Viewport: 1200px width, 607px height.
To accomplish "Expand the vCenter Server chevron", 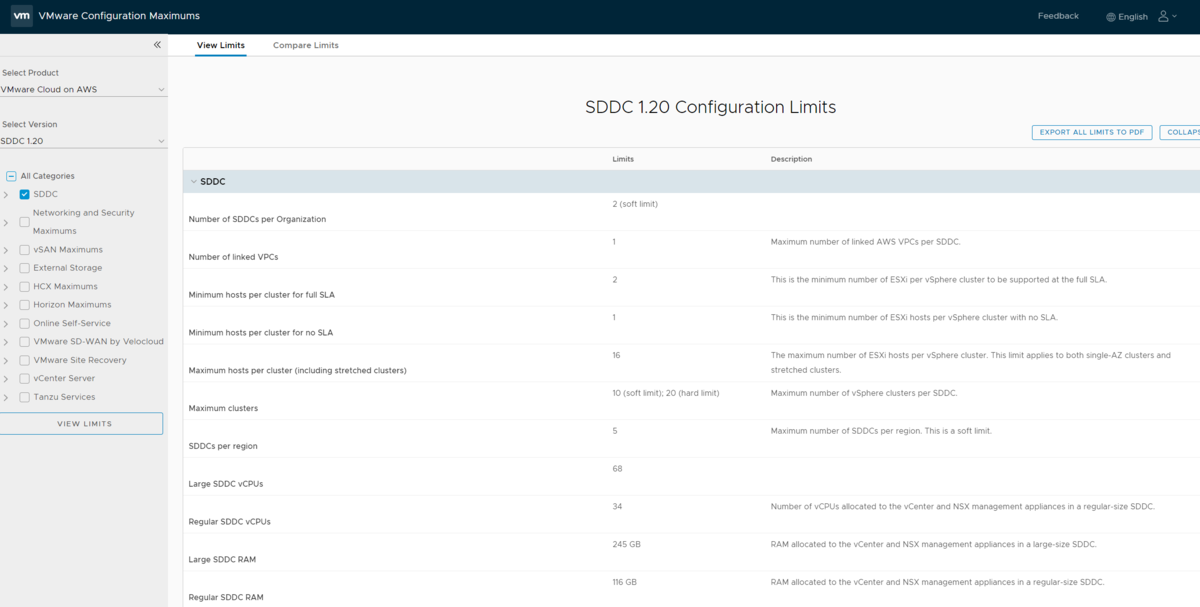I will pos(6,379).
